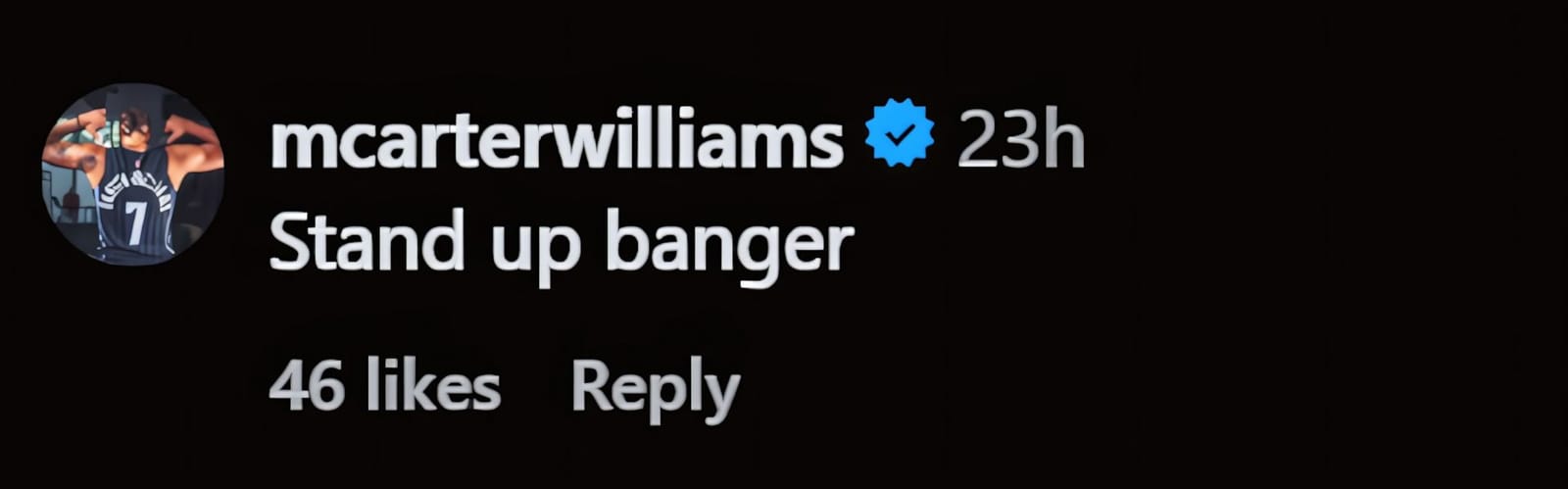
Task: Open mcarterwilliams' circular profile picture
Action: pyautogui.click(x=133, y=174)
